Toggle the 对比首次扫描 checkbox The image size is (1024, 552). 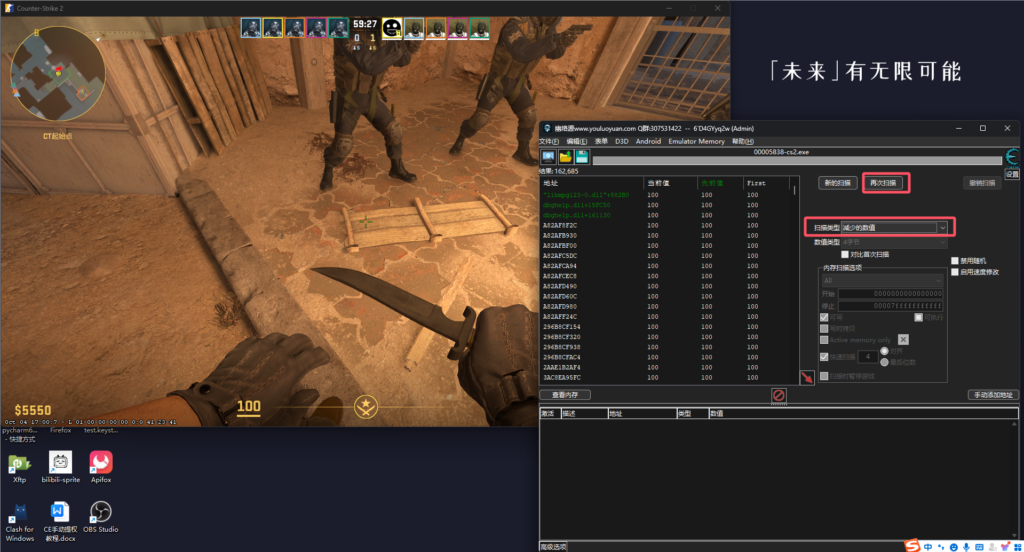pyautogui.click(x=845, y=254)
